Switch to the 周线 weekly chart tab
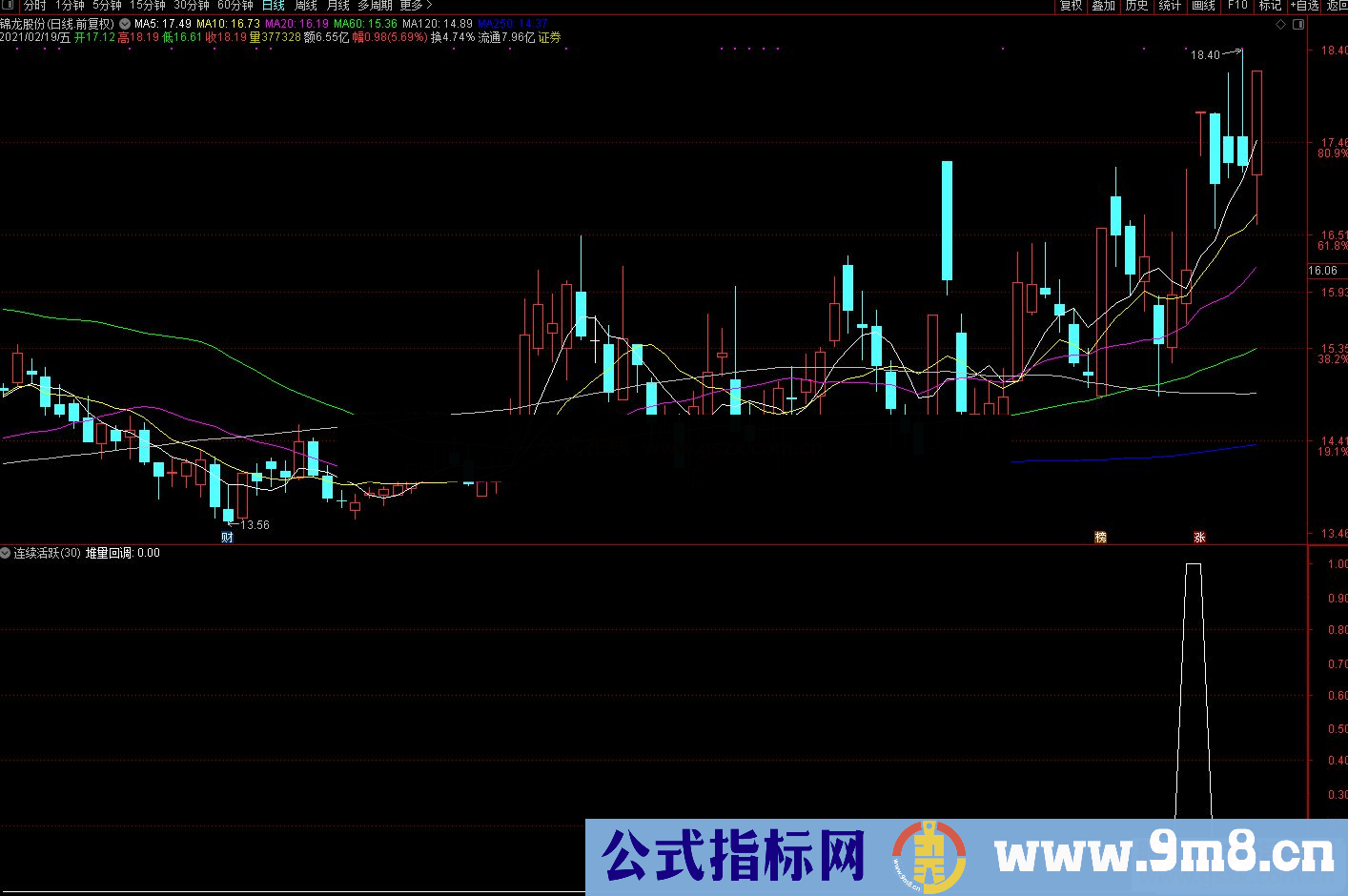 click(304, 6)
